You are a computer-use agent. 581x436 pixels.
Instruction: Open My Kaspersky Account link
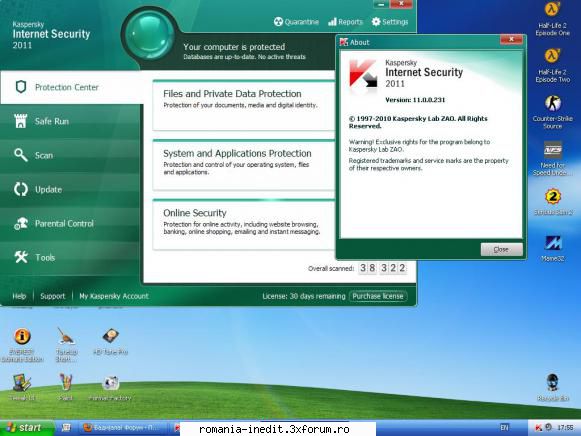pos(114,296)
